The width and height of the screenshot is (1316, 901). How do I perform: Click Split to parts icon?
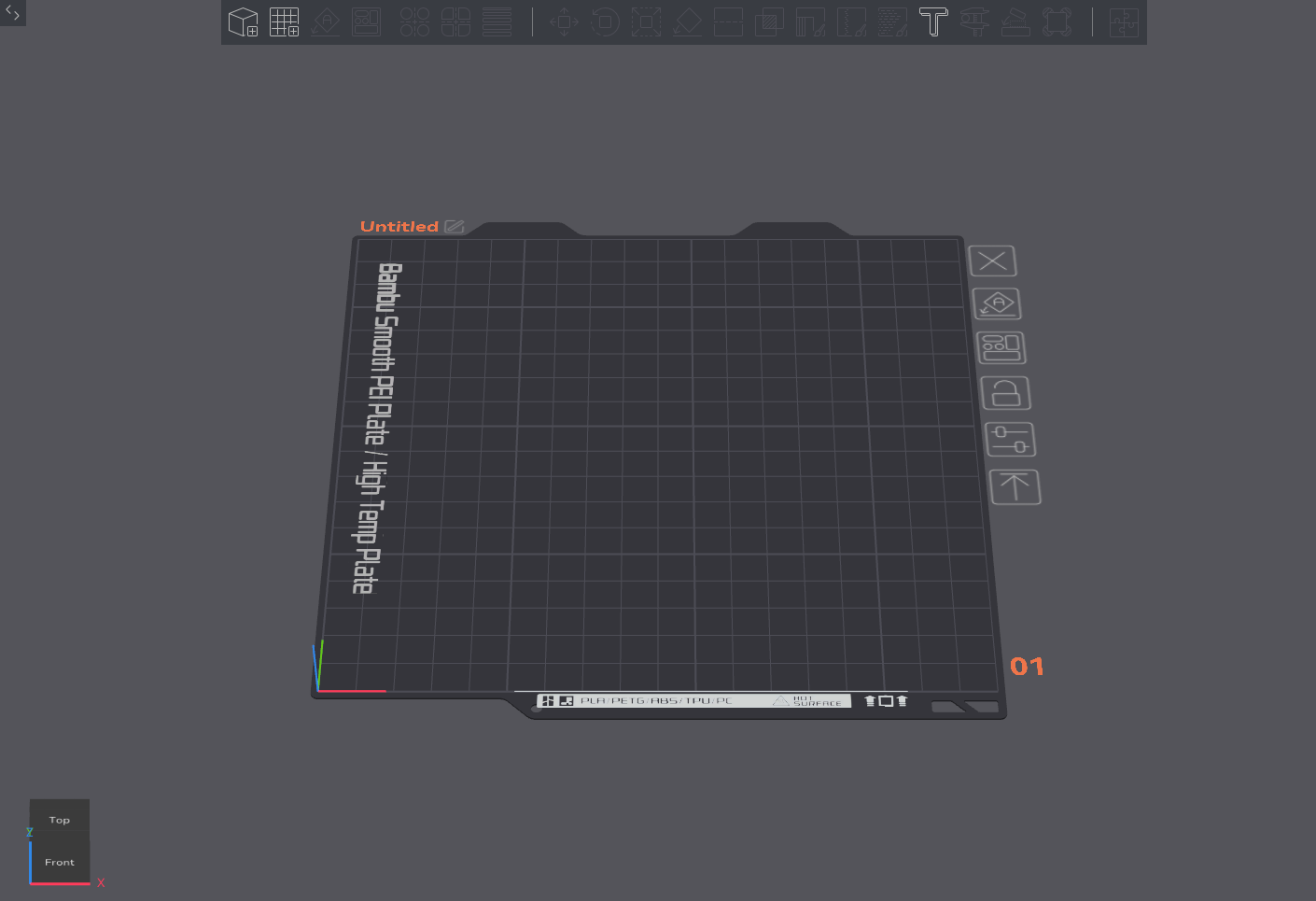455,21
